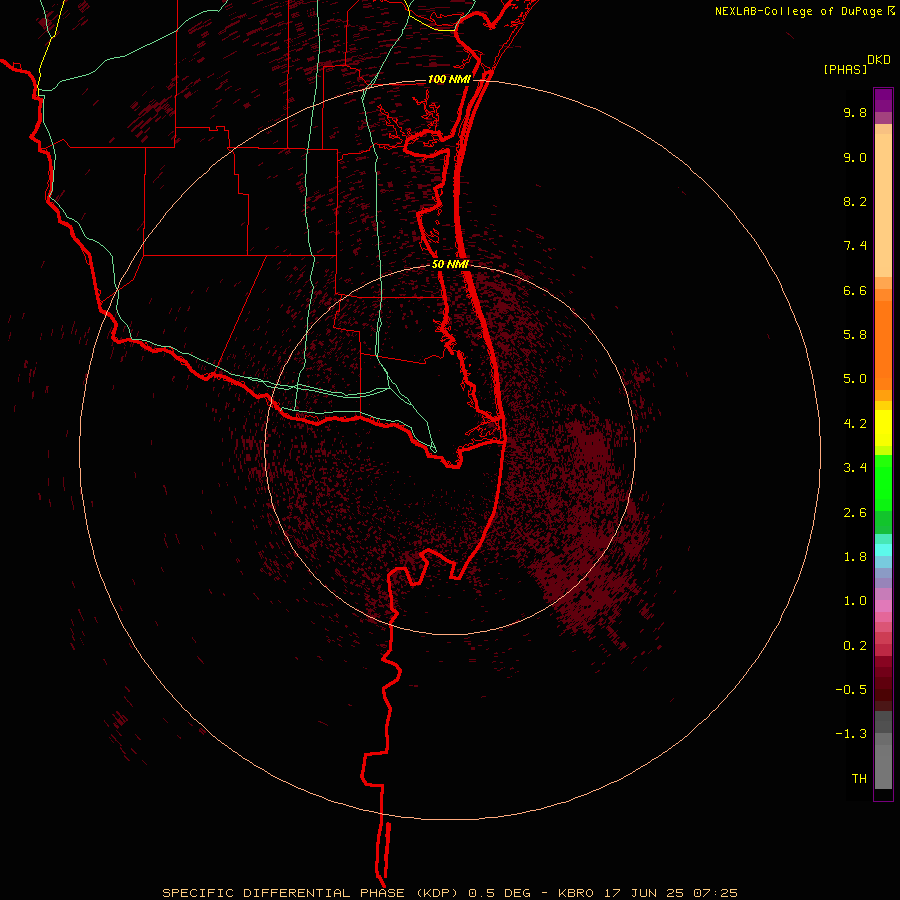Click the 7.4 value on color scale
Screen dimensions: 900x900
point(855,246)
